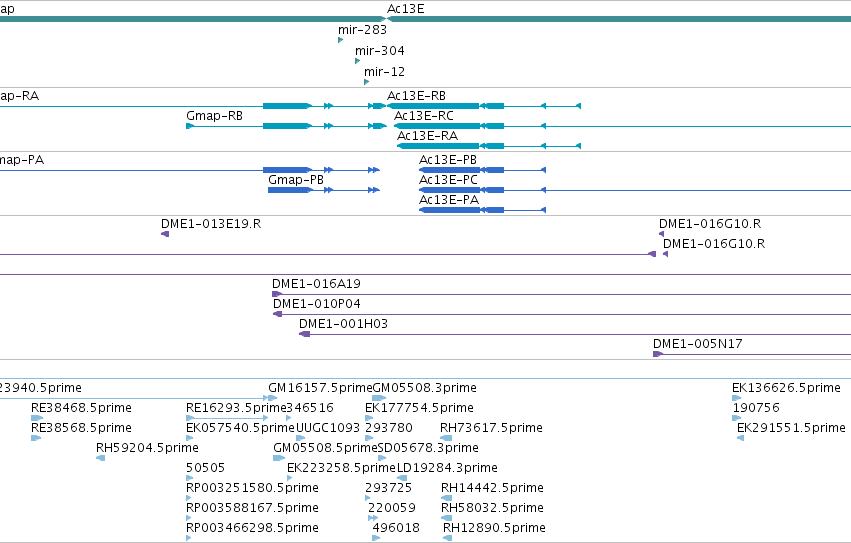This screenshot has width=851, height=543.
Task: Click the Ac13E gene label
Action: (405, 9)
